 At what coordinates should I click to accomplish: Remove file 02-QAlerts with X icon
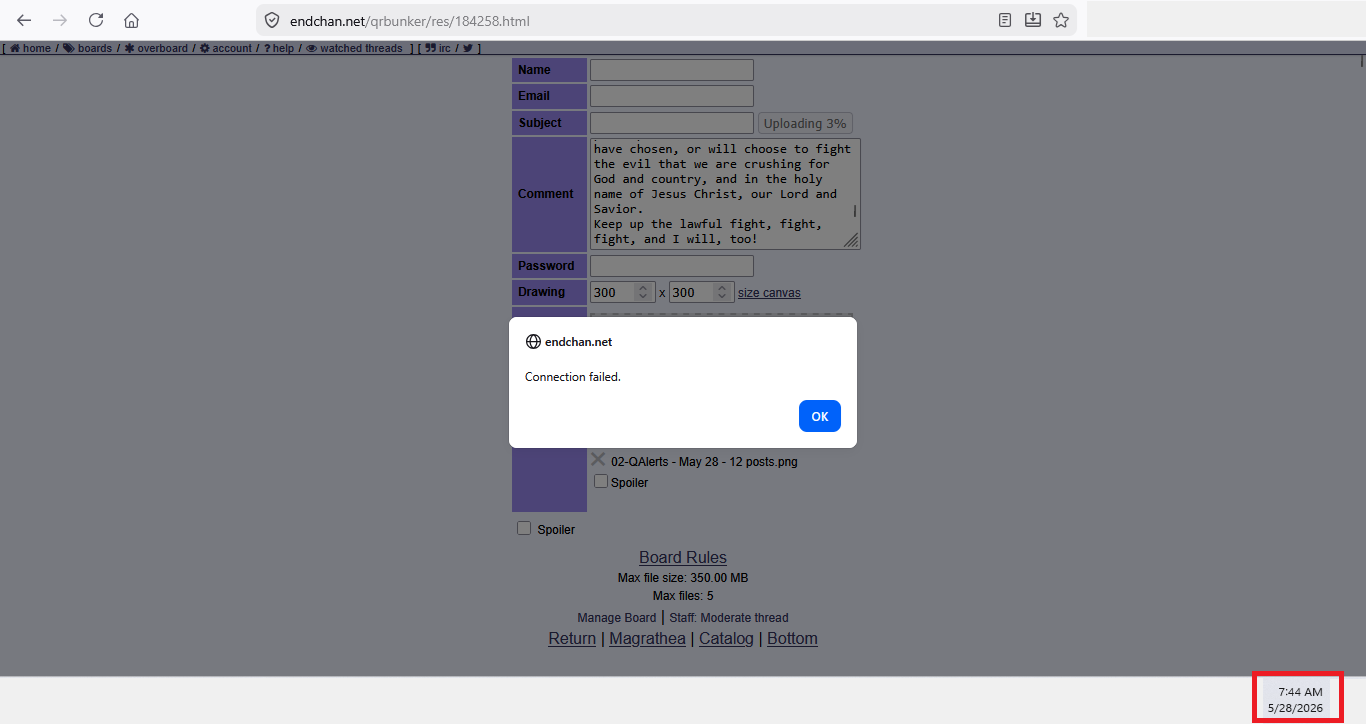point(598,459)
